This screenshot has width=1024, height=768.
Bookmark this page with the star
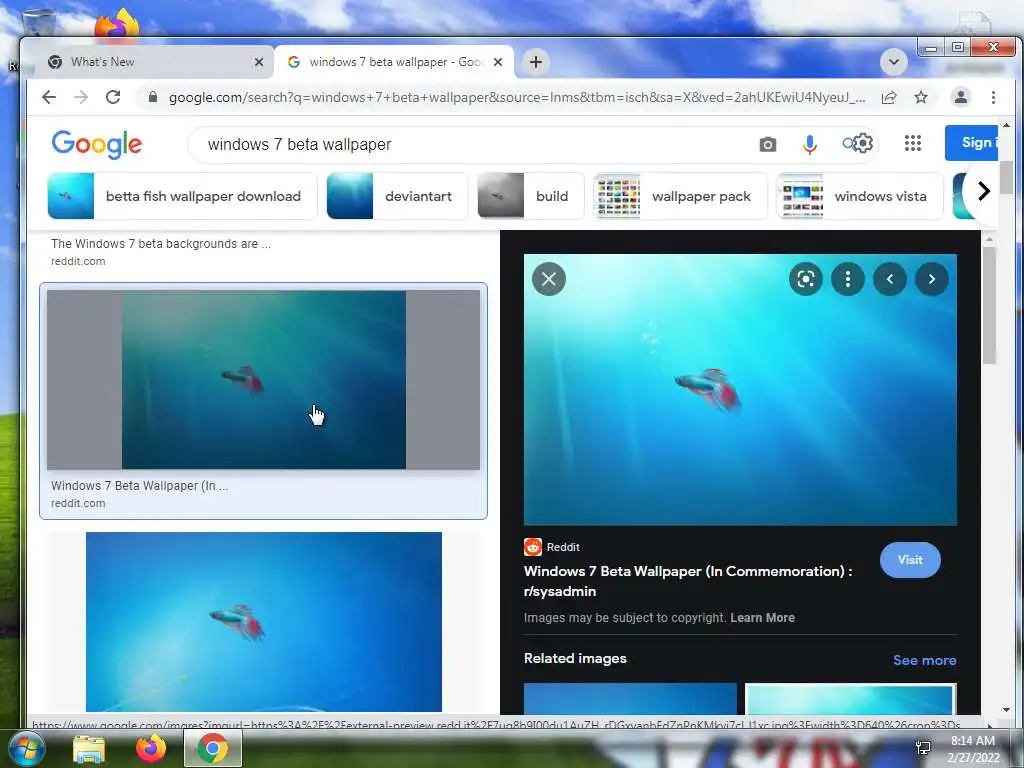click(921, 97)
